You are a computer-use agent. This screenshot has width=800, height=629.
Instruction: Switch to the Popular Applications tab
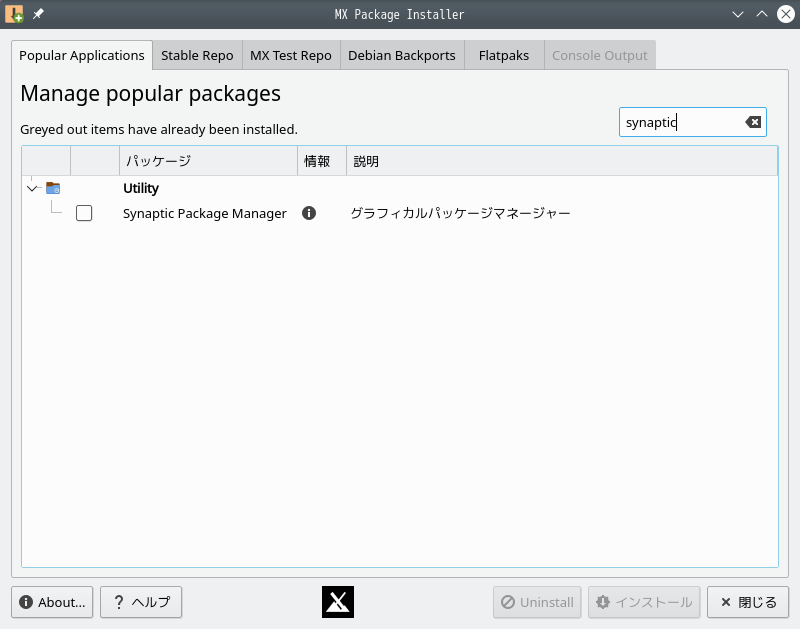pyautogui.click(x=82, y=55)
